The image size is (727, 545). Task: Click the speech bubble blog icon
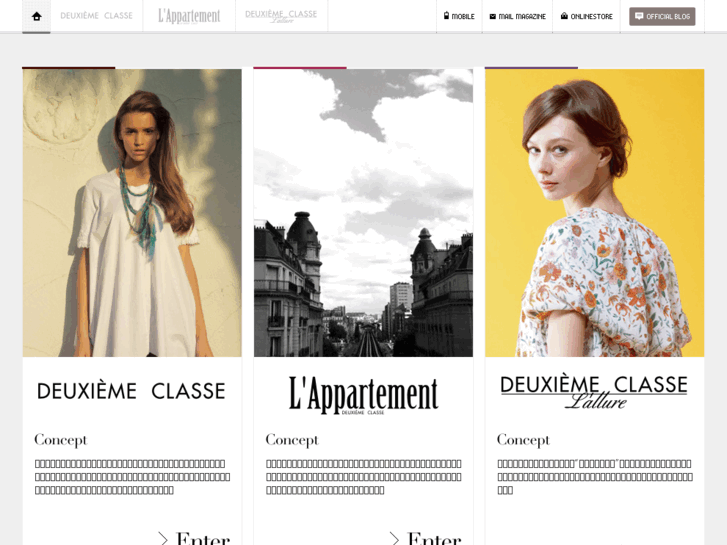[638, 16]
